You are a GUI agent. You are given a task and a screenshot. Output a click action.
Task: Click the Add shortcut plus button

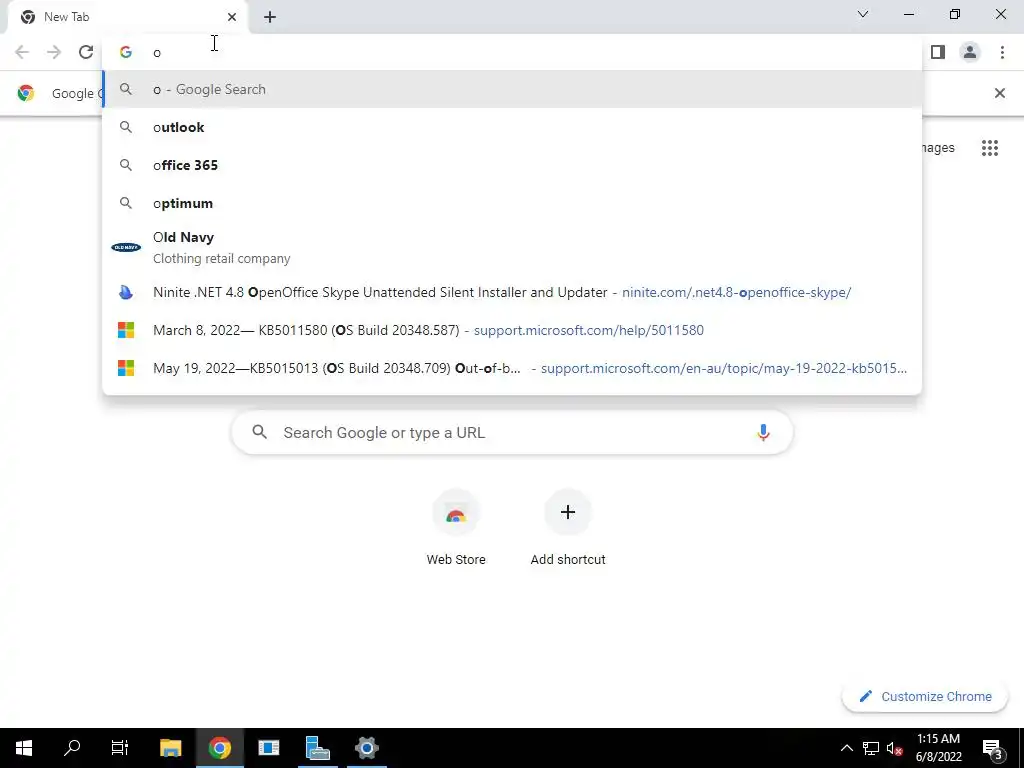(x=568, y=512)
